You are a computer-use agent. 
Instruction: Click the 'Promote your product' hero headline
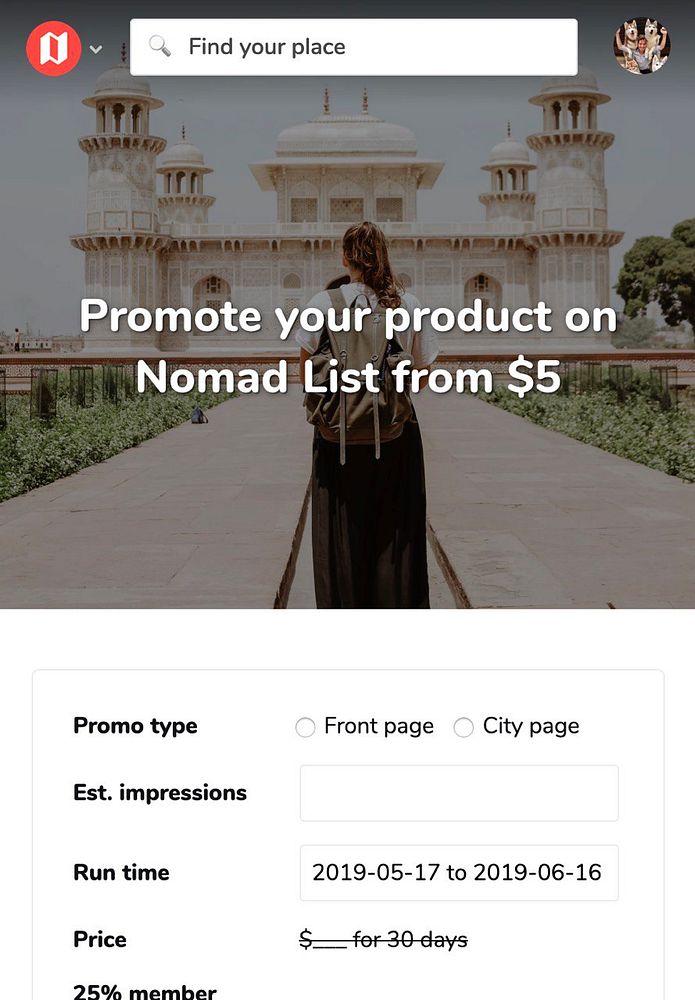[348, 346]
